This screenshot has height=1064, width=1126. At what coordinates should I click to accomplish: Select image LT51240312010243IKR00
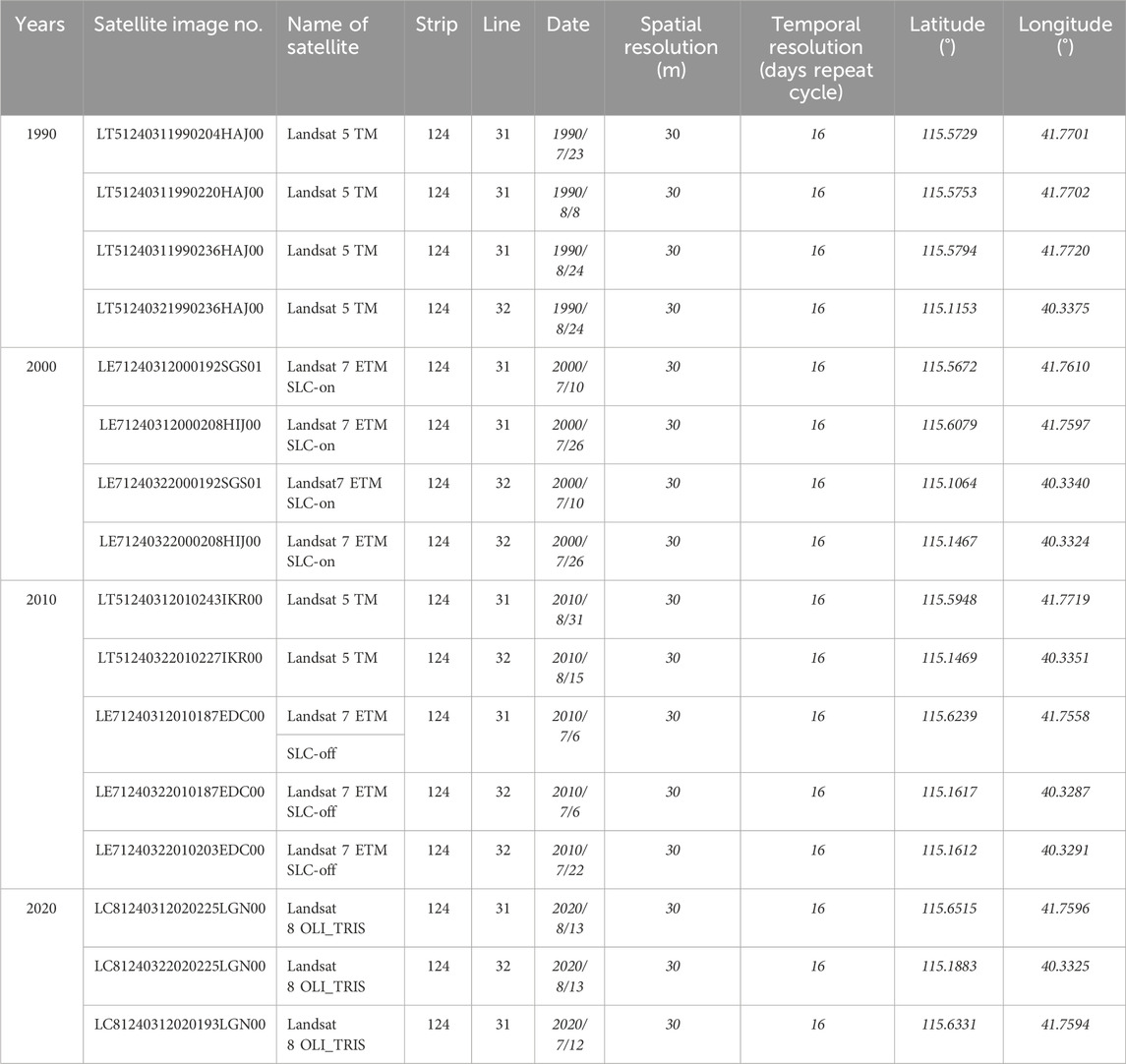tap(180, 600)
